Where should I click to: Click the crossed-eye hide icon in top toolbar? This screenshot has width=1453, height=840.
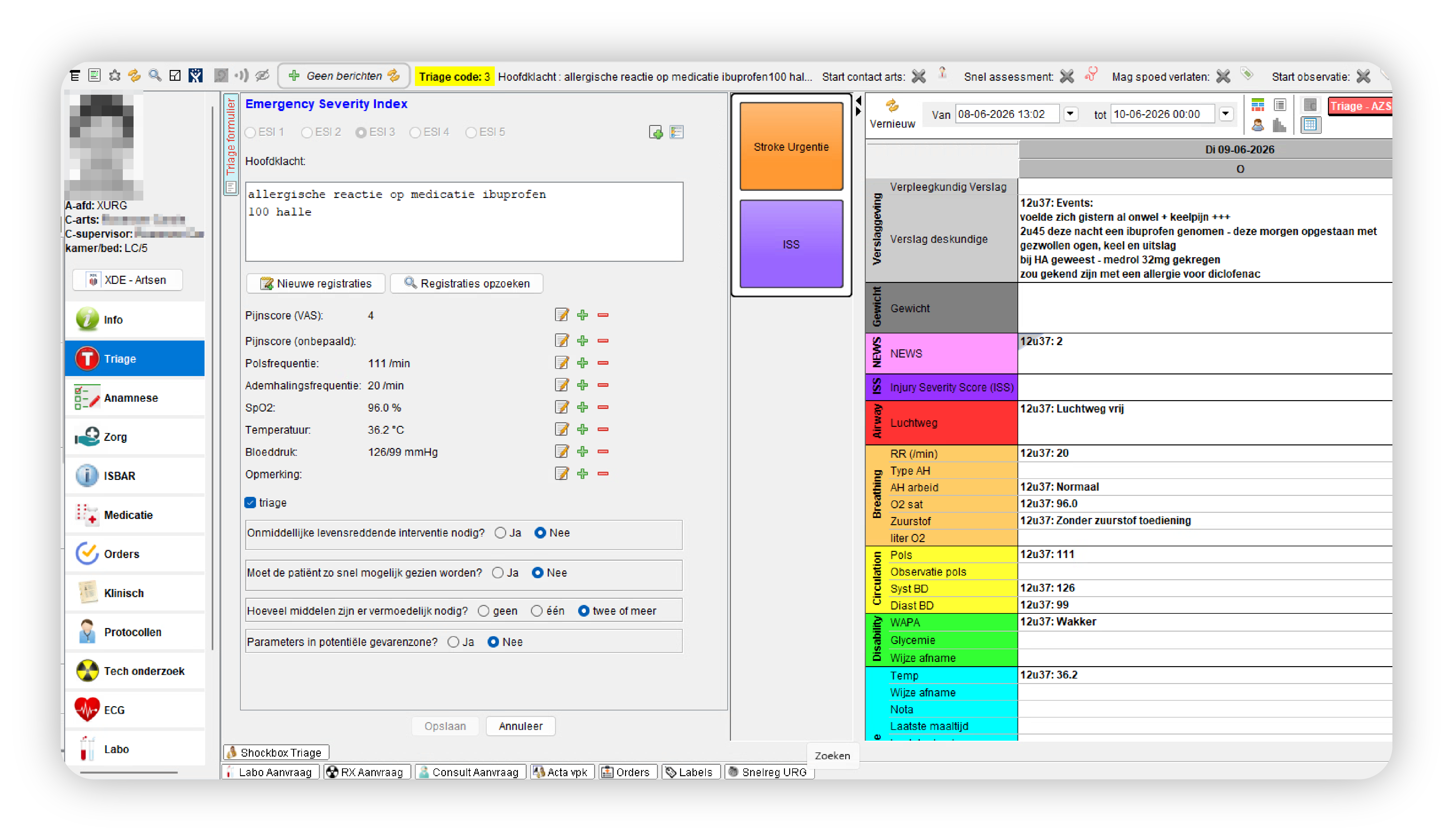[x=262, y=76]
